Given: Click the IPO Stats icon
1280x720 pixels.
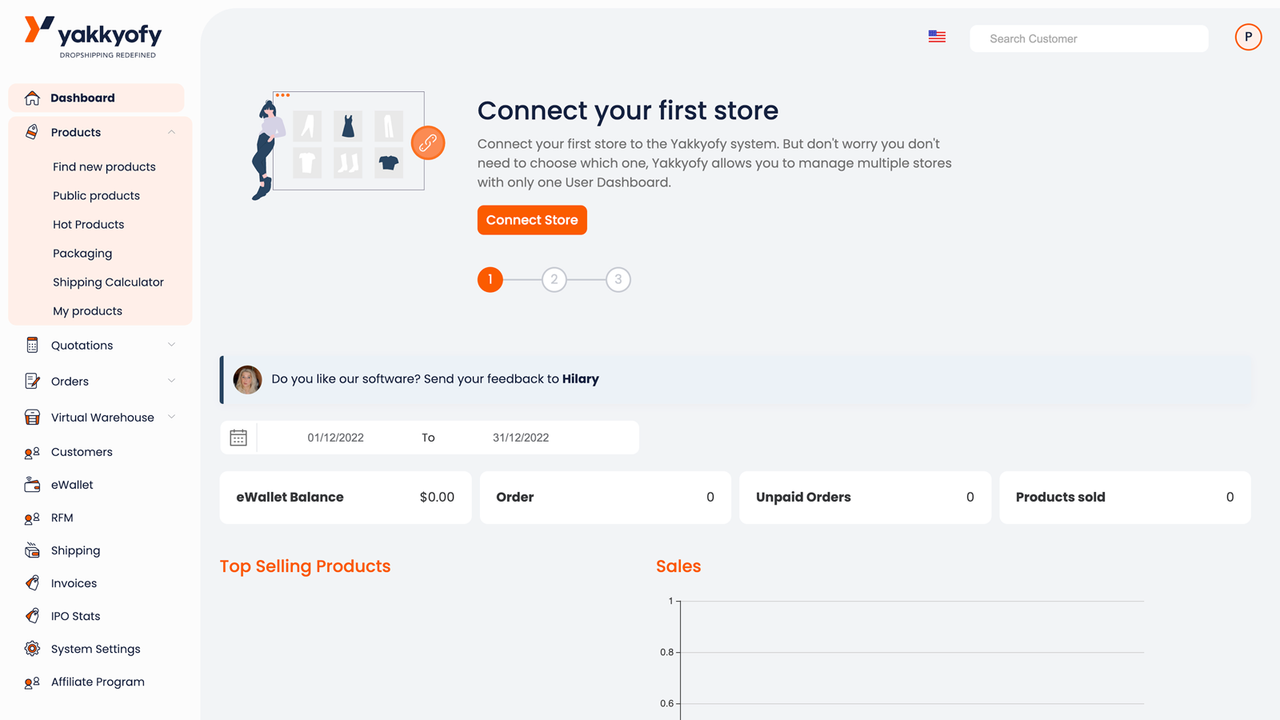Looking at the screenshot, I should click(x=32, y=616).
